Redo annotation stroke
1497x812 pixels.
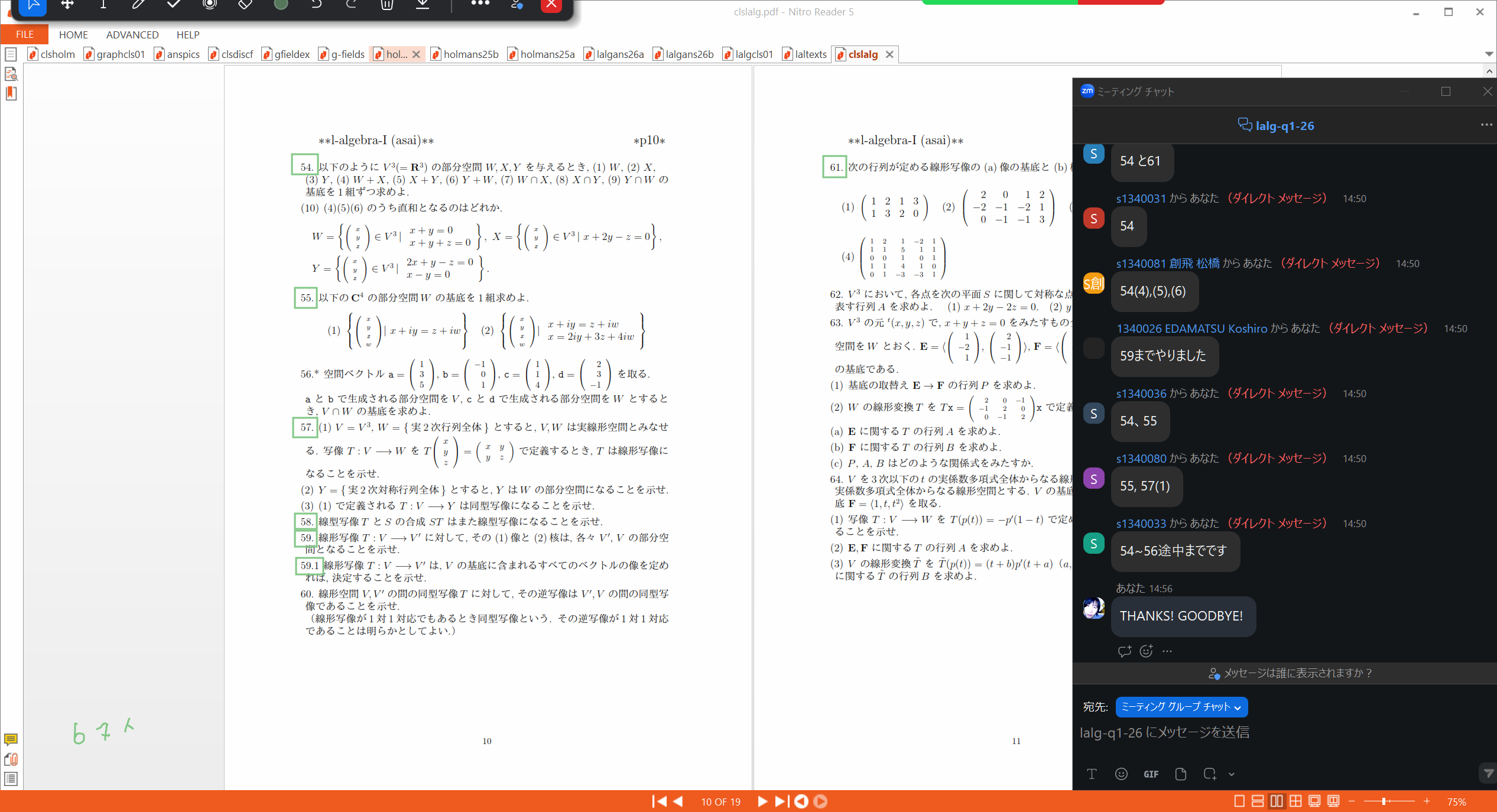click(352, 5)
